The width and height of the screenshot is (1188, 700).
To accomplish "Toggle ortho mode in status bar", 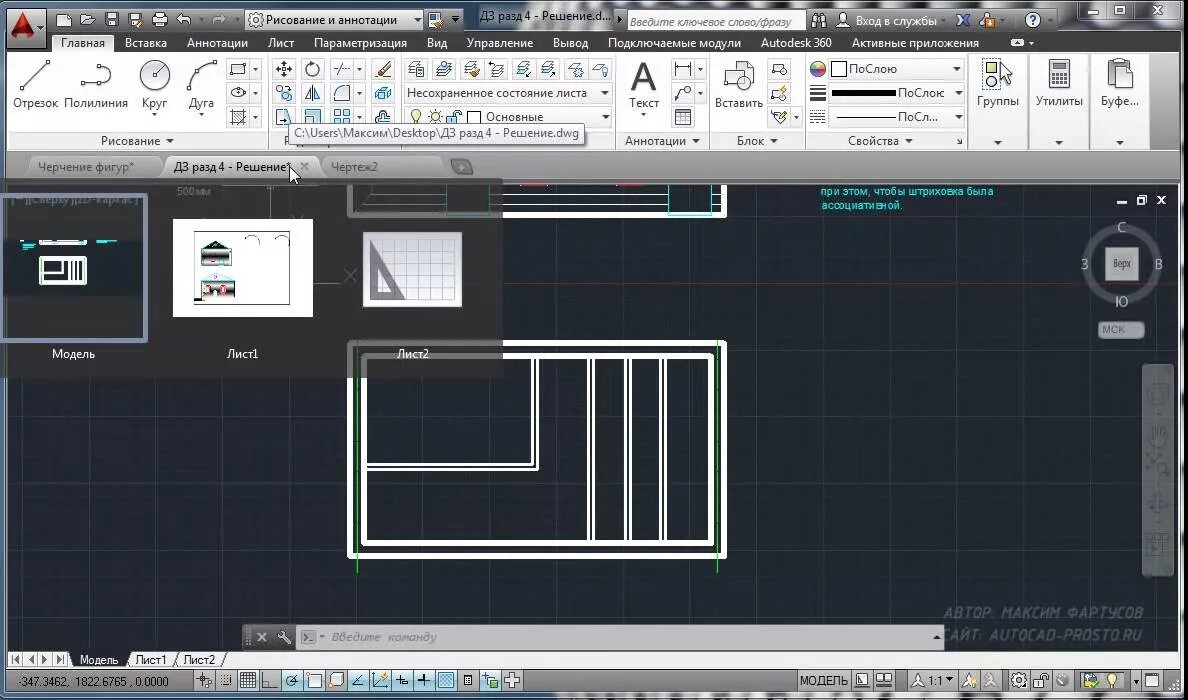I will coord(270,680).
